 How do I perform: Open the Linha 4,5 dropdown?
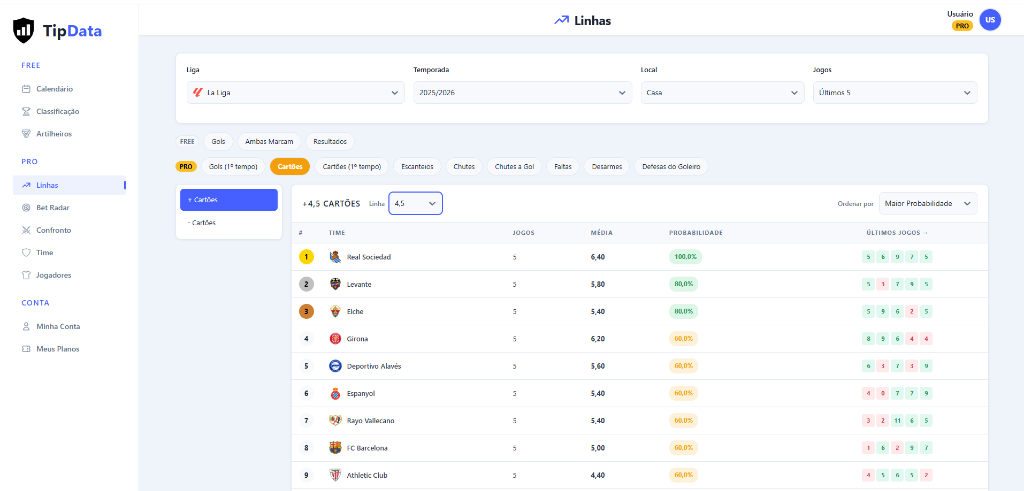(x=415, y=204)
